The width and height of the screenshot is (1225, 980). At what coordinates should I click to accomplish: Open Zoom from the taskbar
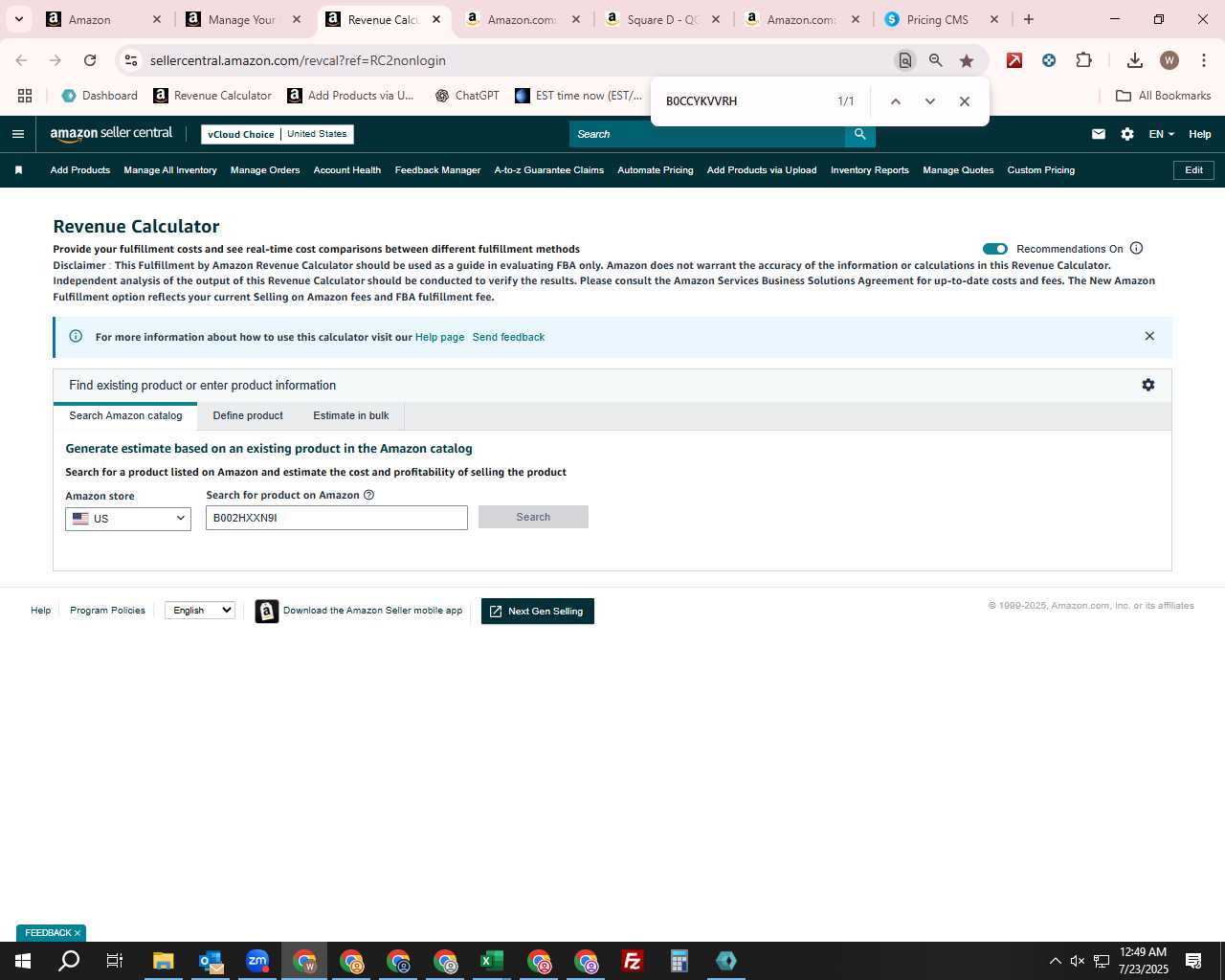(x=257, y=961)
